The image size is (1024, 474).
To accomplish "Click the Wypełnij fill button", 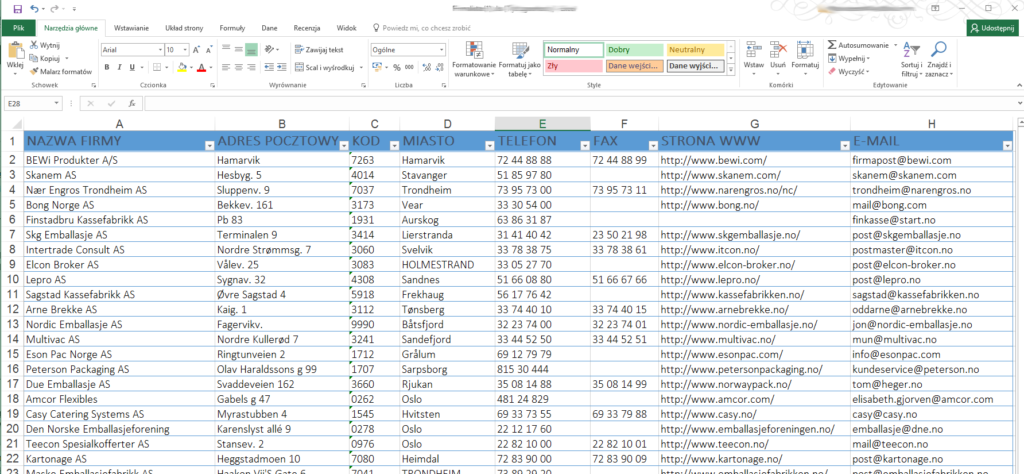I will [849, 58].
